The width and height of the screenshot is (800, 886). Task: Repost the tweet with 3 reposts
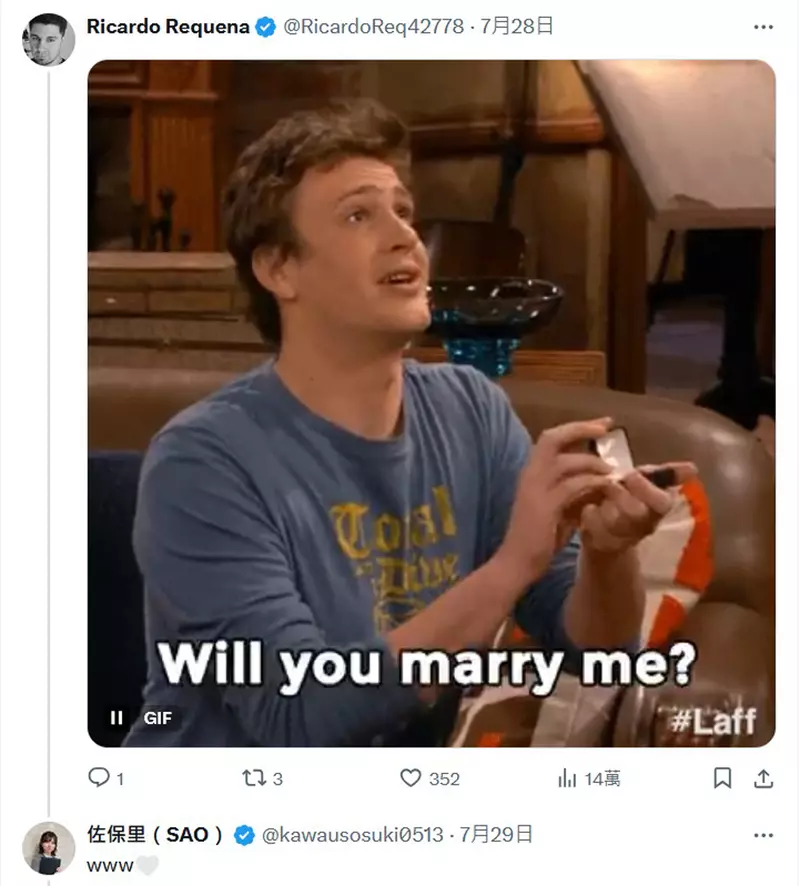(262, 778)
